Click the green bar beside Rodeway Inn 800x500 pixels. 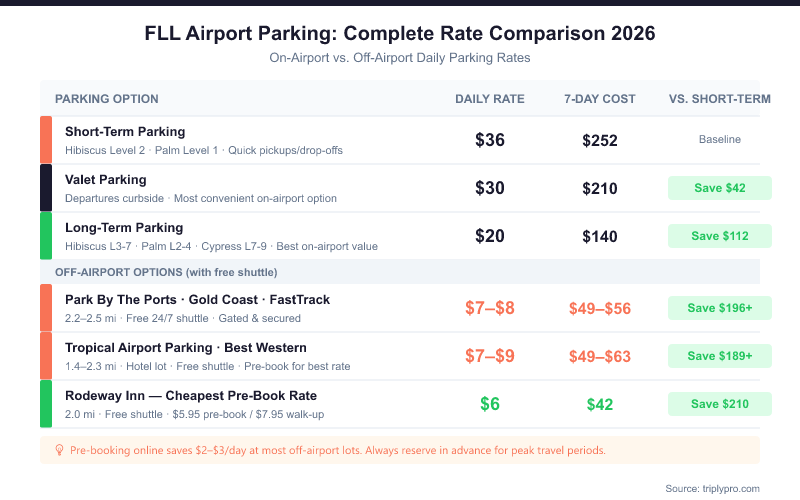46,404
